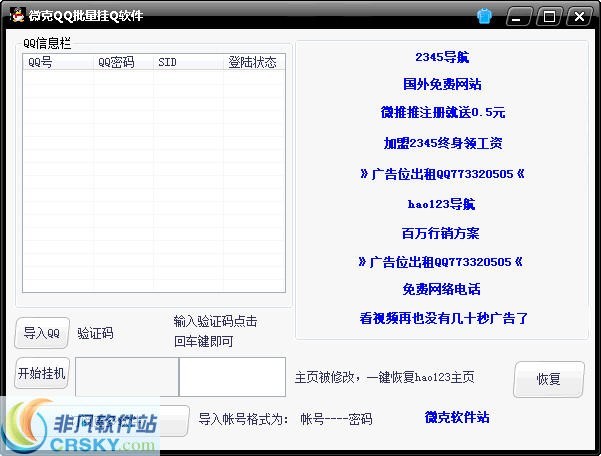Maximize the window
Screen dimensions: 601x456
click(549, 16)
